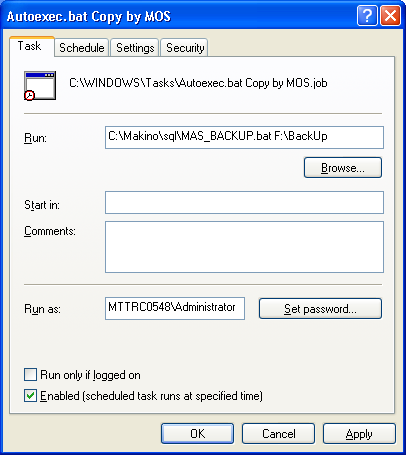Open the Schedule tab
The width and height of the screenshot is (406, 455).
[82, 48]
